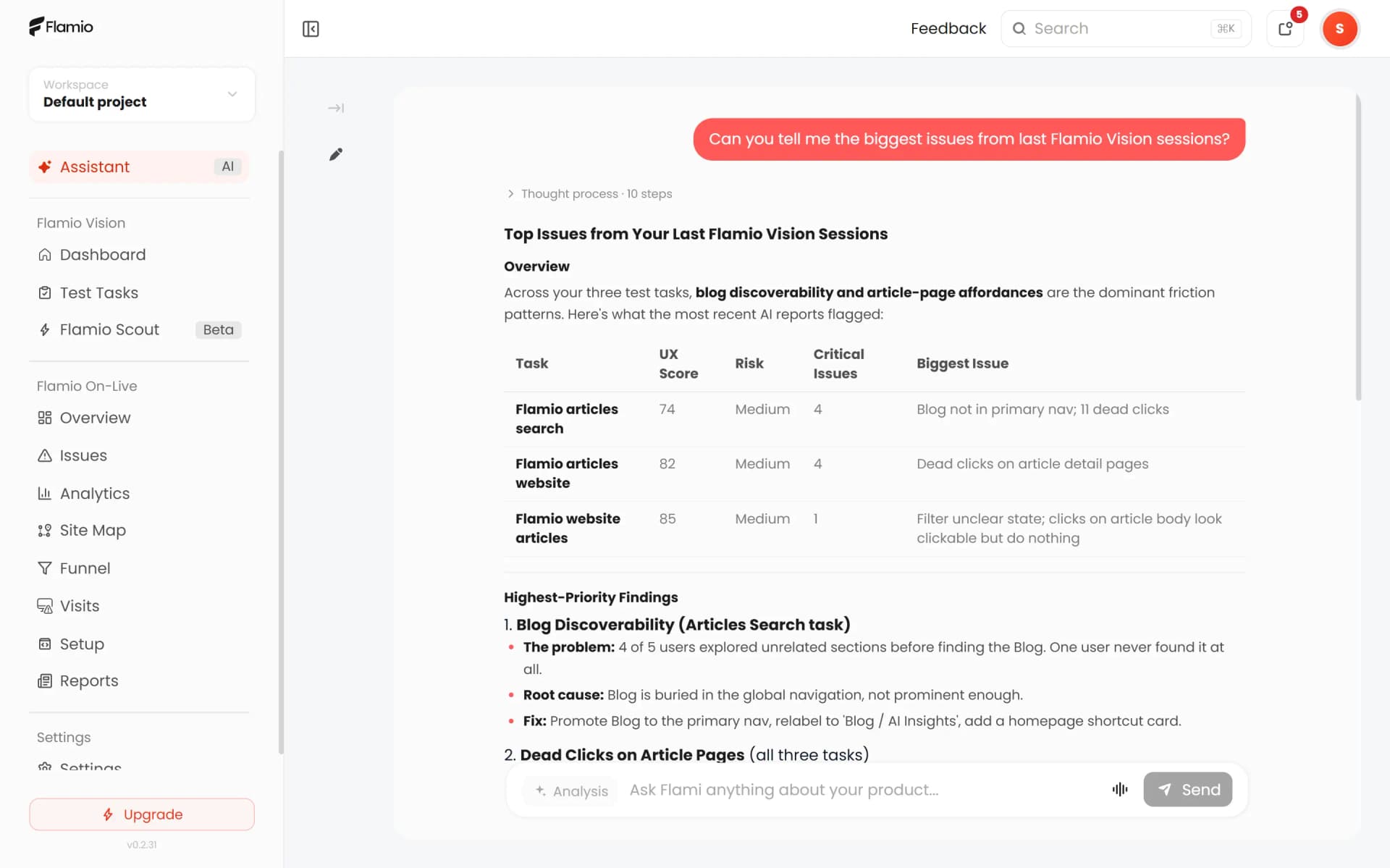Click the Ask Flami message input
1390x868 pixels.
(x=862, y=790)
